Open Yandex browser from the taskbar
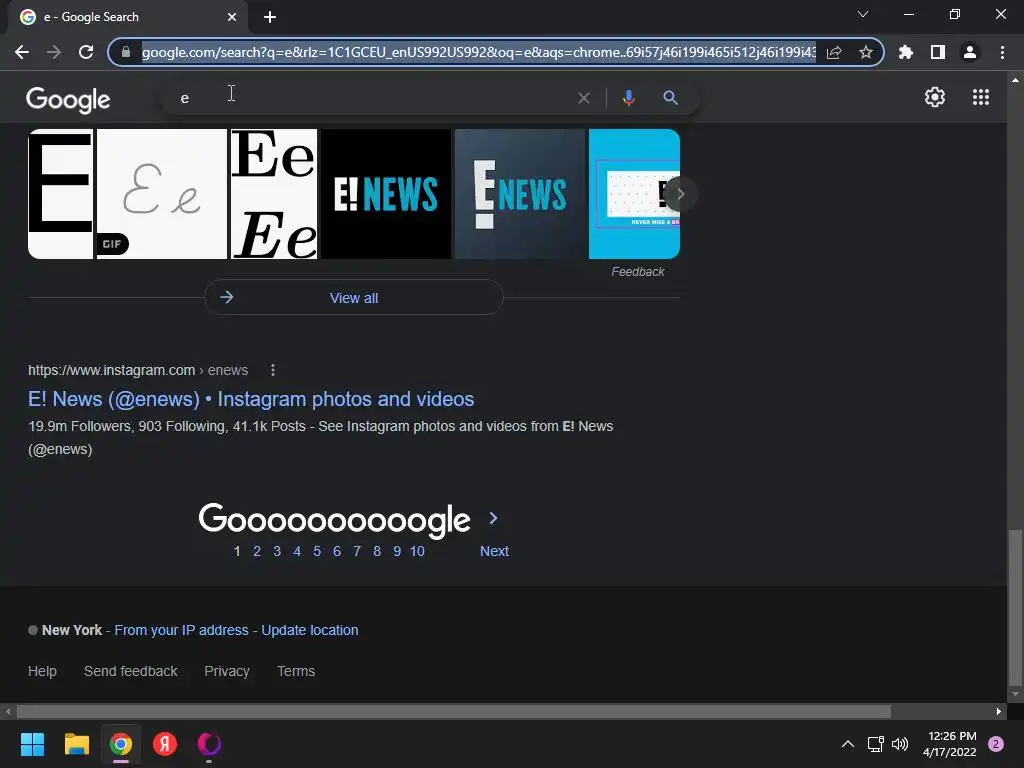1024x768 pixels. (x=165, y=744)
